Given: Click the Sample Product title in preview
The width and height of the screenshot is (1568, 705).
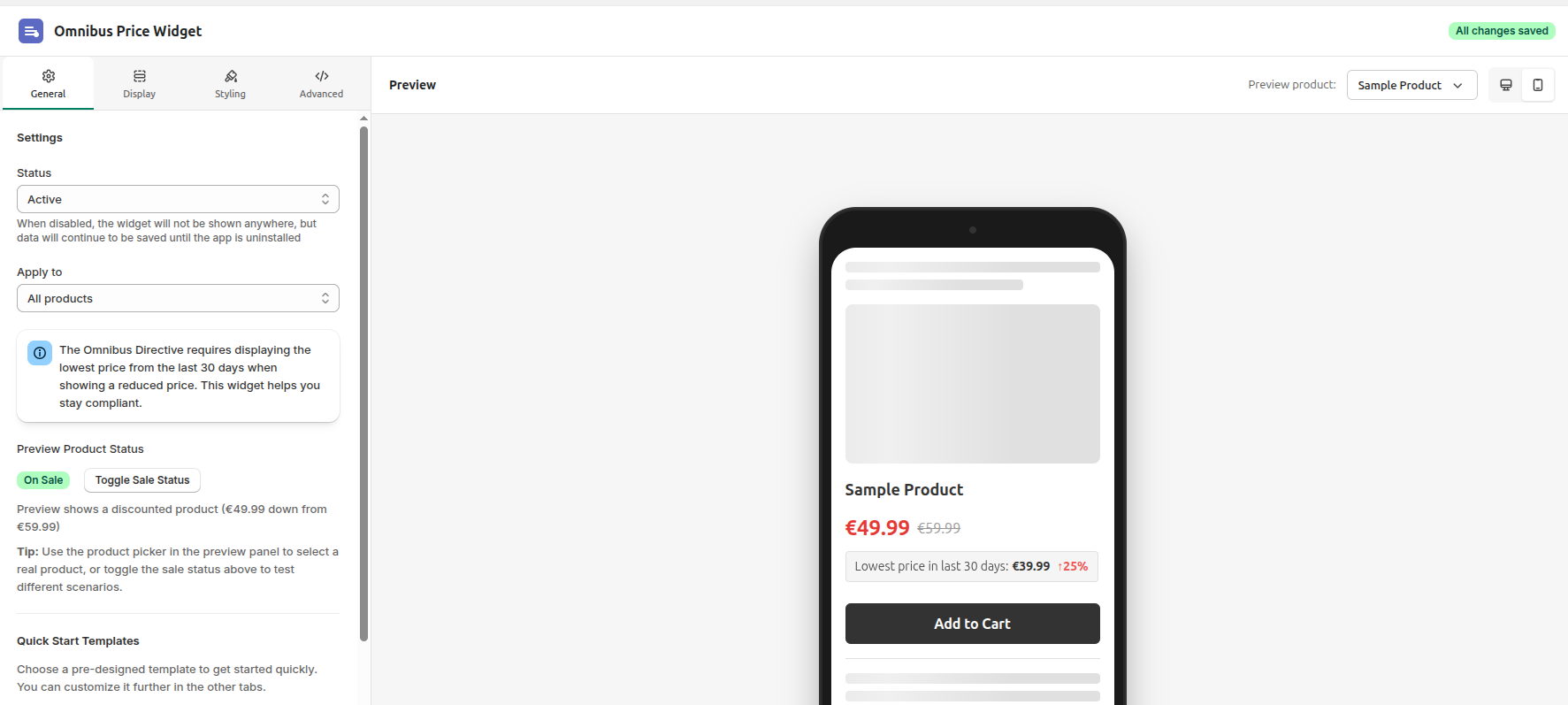Looking at the screenshot, I should (904, 489).
